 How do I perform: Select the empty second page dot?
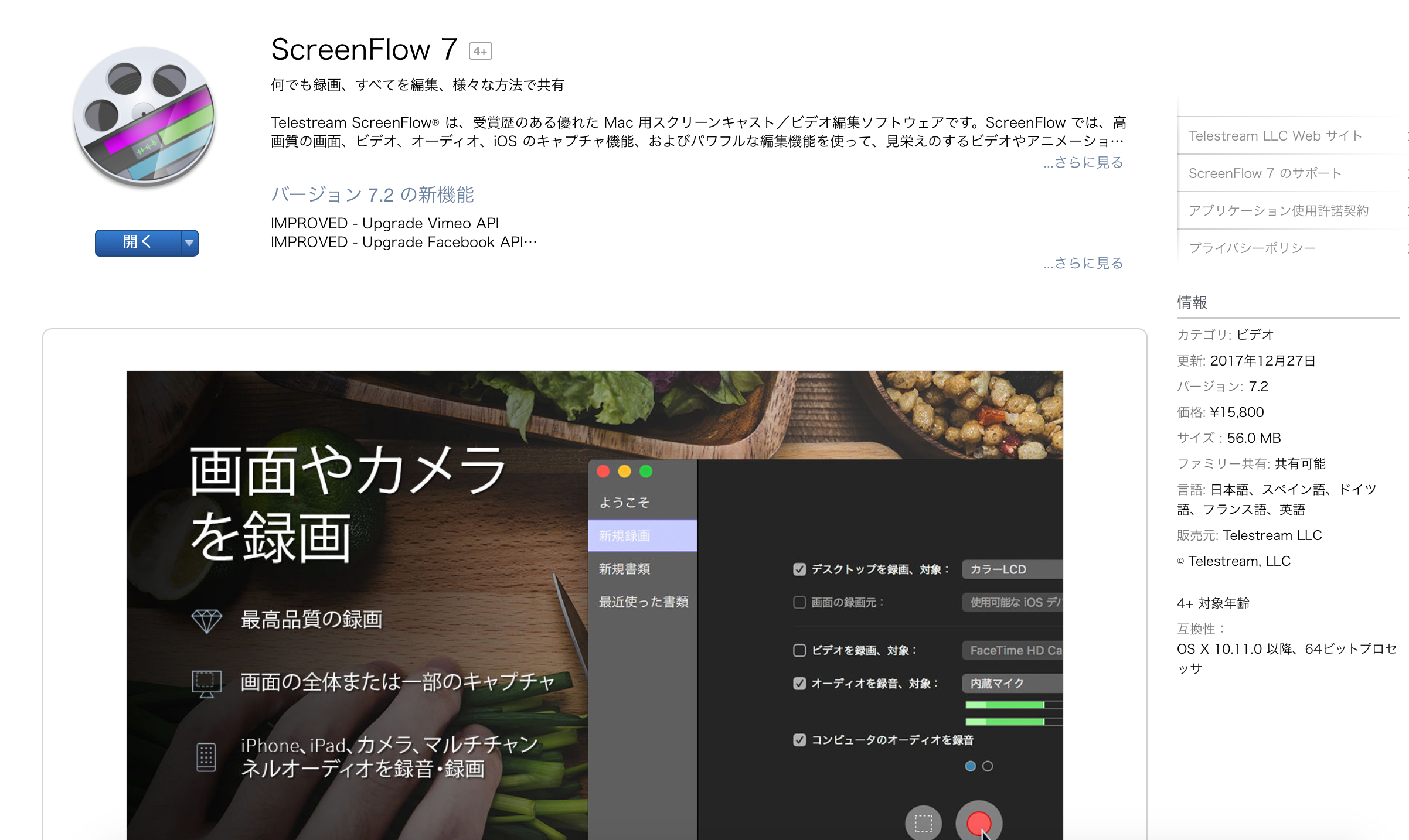988,766
